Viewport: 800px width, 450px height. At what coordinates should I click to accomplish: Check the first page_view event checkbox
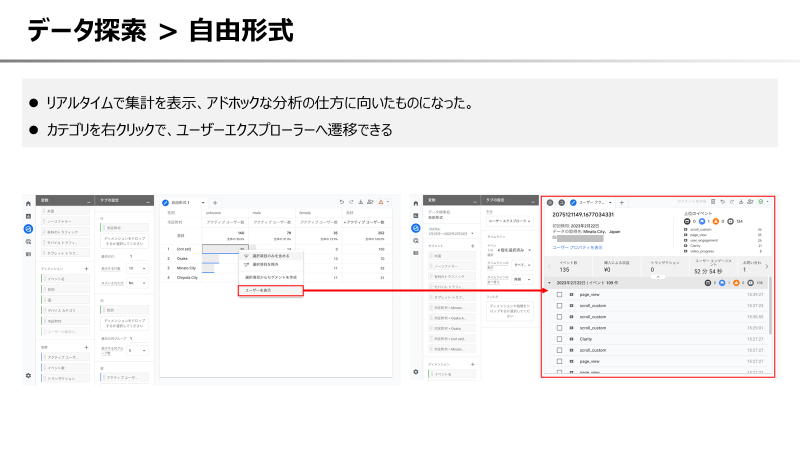pos(559,294)
